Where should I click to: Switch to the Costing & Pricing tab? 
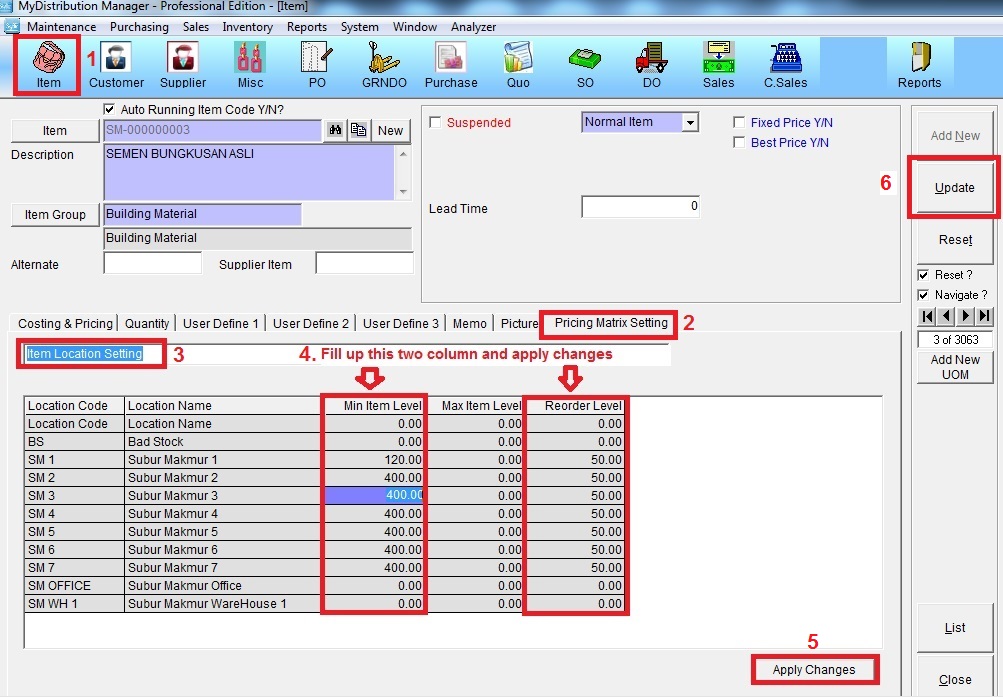point(65,323)
